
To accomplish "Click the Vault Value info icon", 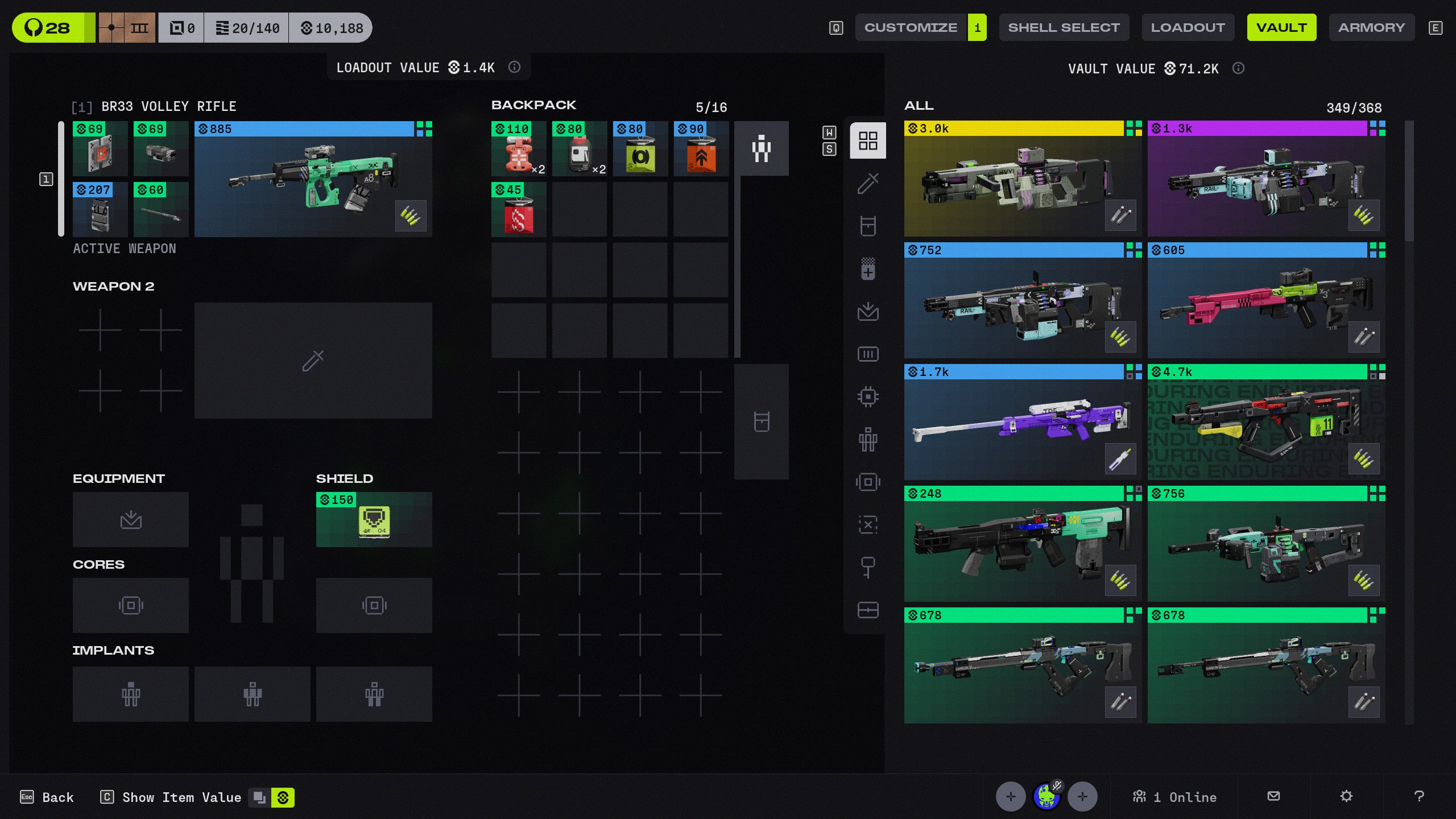I will tap(1238, 68).
